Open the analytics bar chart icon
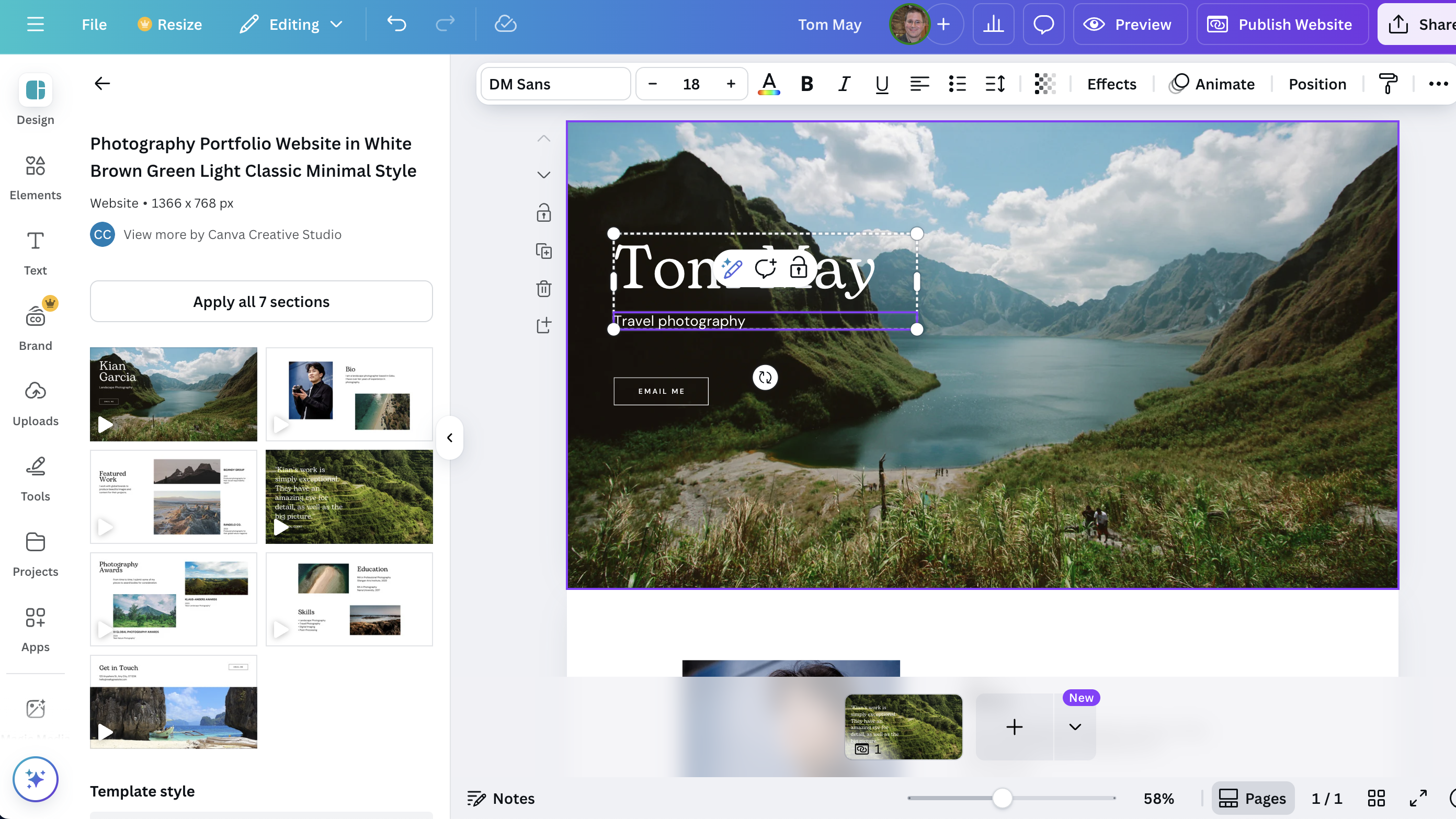This screenshot has width=1456, height=819. pyautogui.click(x=993, y=24)
